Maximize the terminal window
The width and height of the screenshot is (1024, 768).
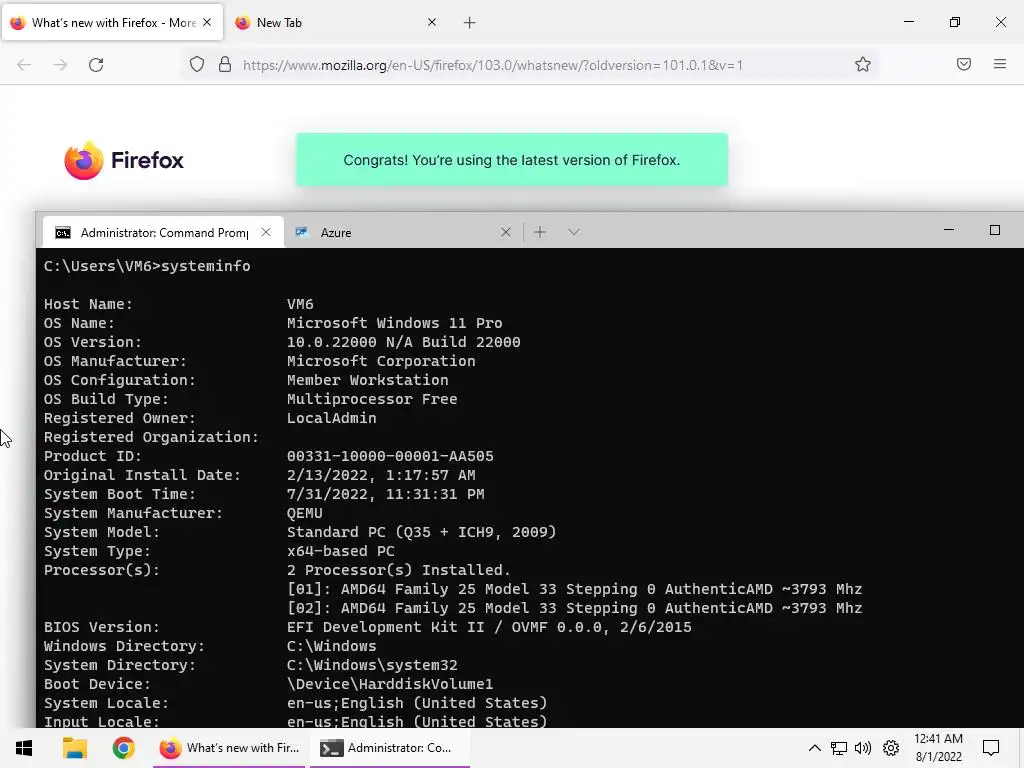(995, 230)
